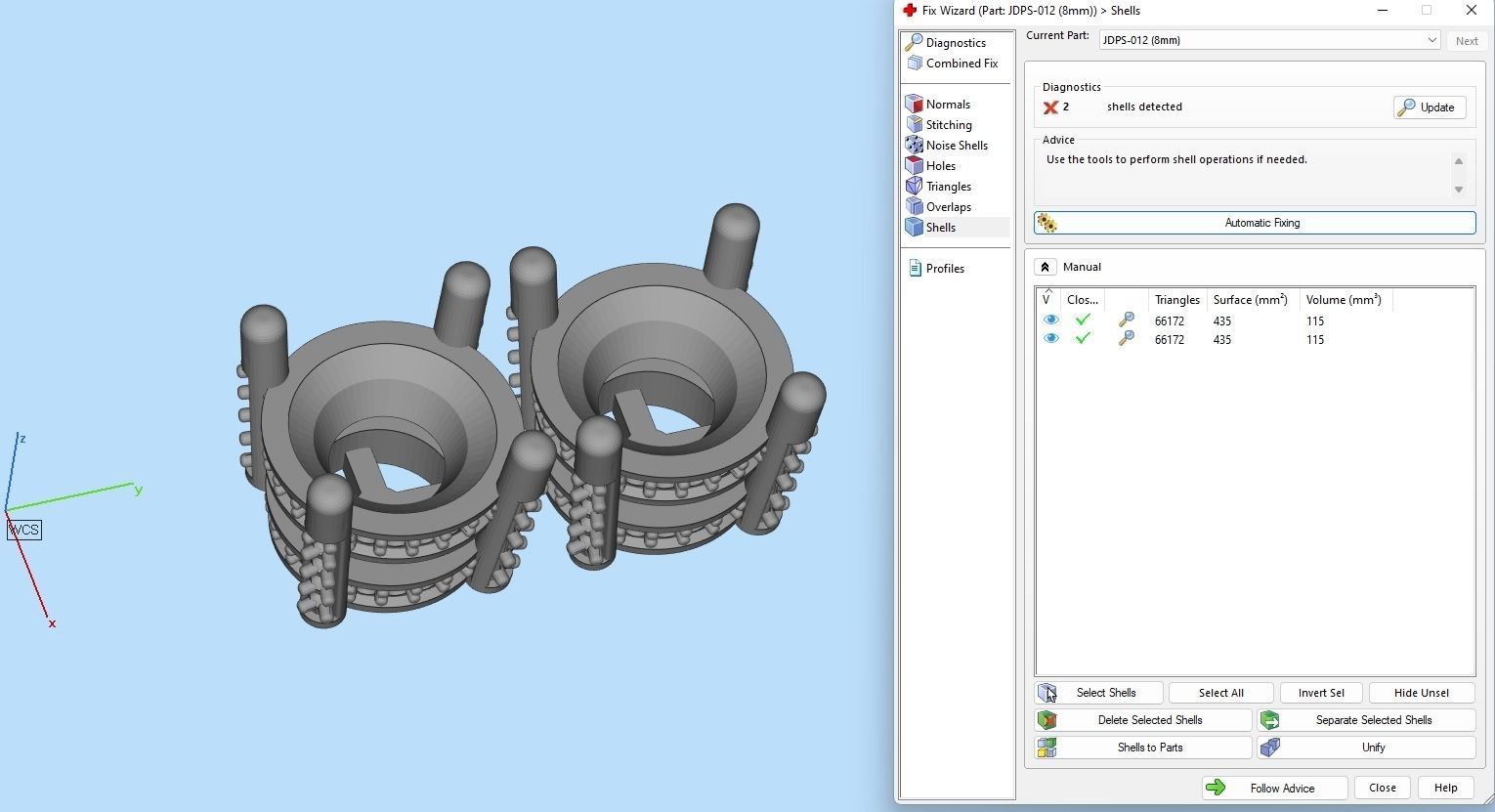Click Select All shells
Viewport: 1495px width, 812px height.
point(1221,693)
